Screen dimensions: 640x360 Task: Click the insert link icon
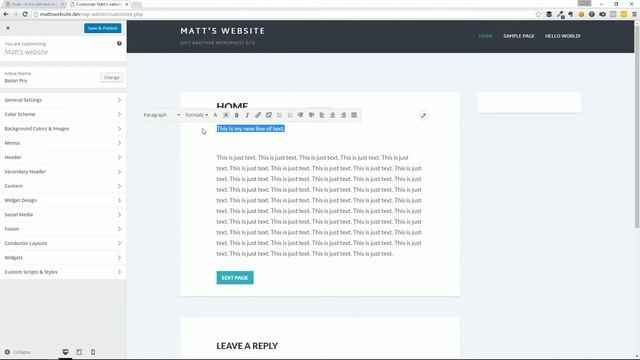point(258,115)
